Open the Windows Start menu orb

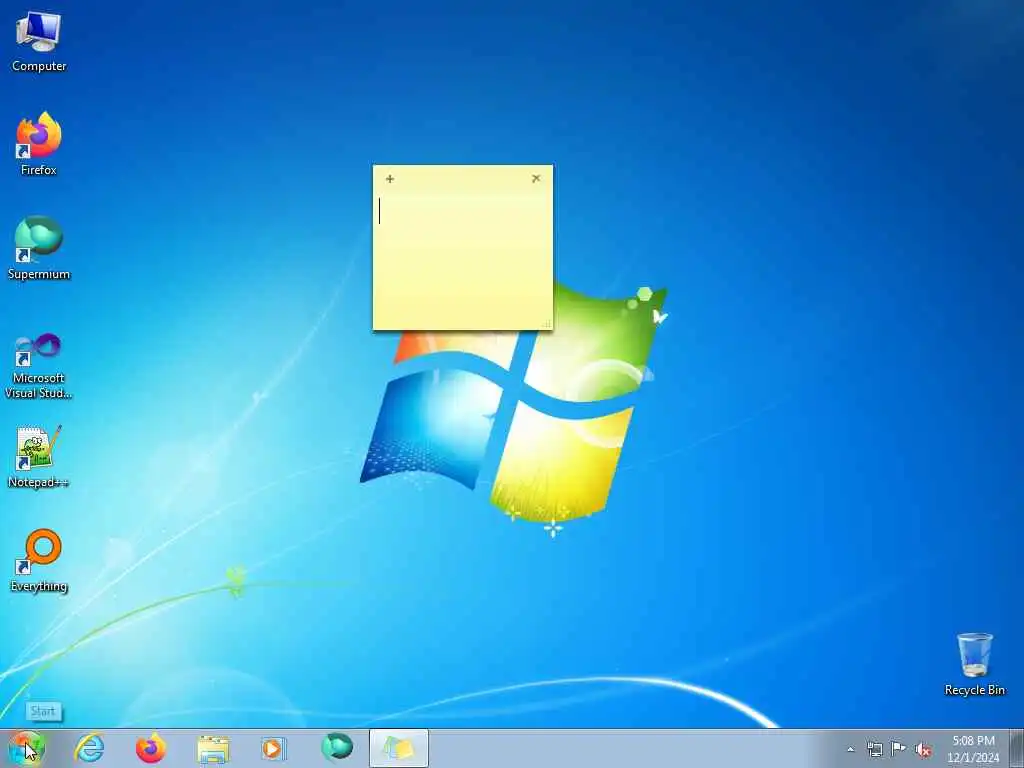pos(27,748)
